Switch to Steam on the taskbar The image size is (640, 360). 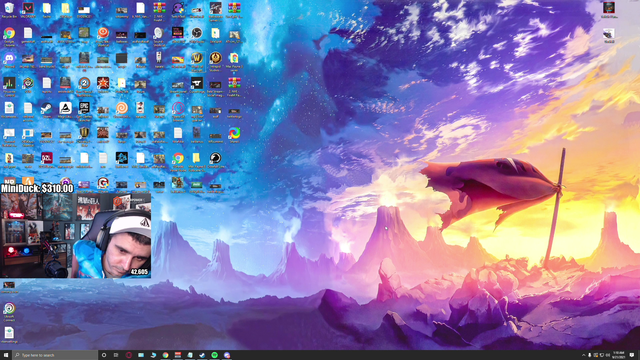click(202, 355)
